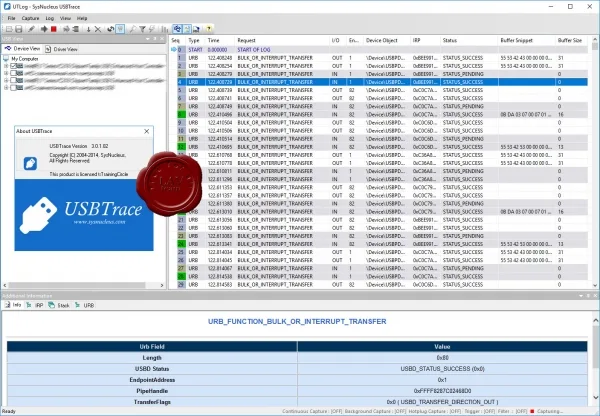Image resolution: width=600 pixels, height=416 pixels.
Task: Click down arrow of Additional Information scrollbar
Action: [595, 397]
